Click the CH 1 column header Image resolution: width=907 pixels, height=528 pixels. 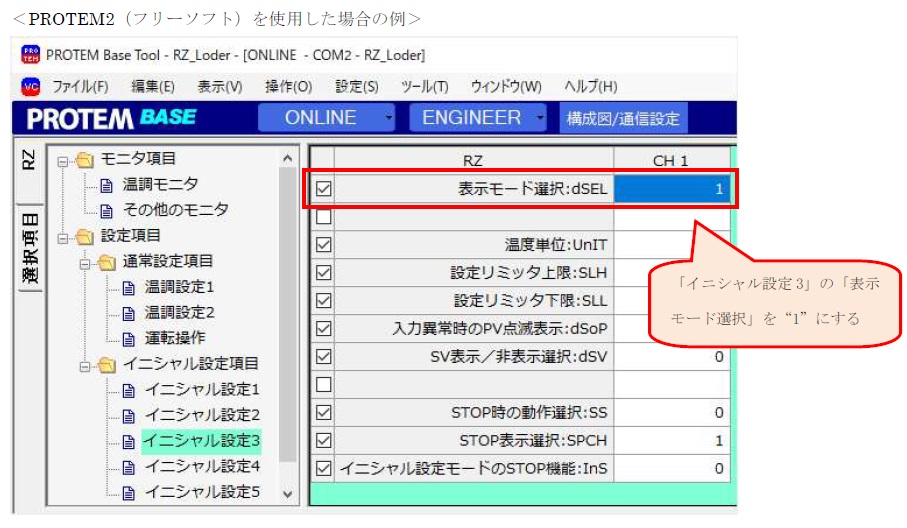click(x=672, y=160)
